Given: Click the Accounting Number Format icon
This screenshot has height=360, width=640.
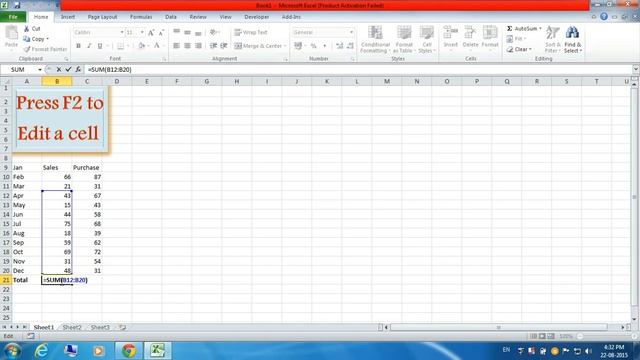Looking at the screenshot, I should click(298, 46).
